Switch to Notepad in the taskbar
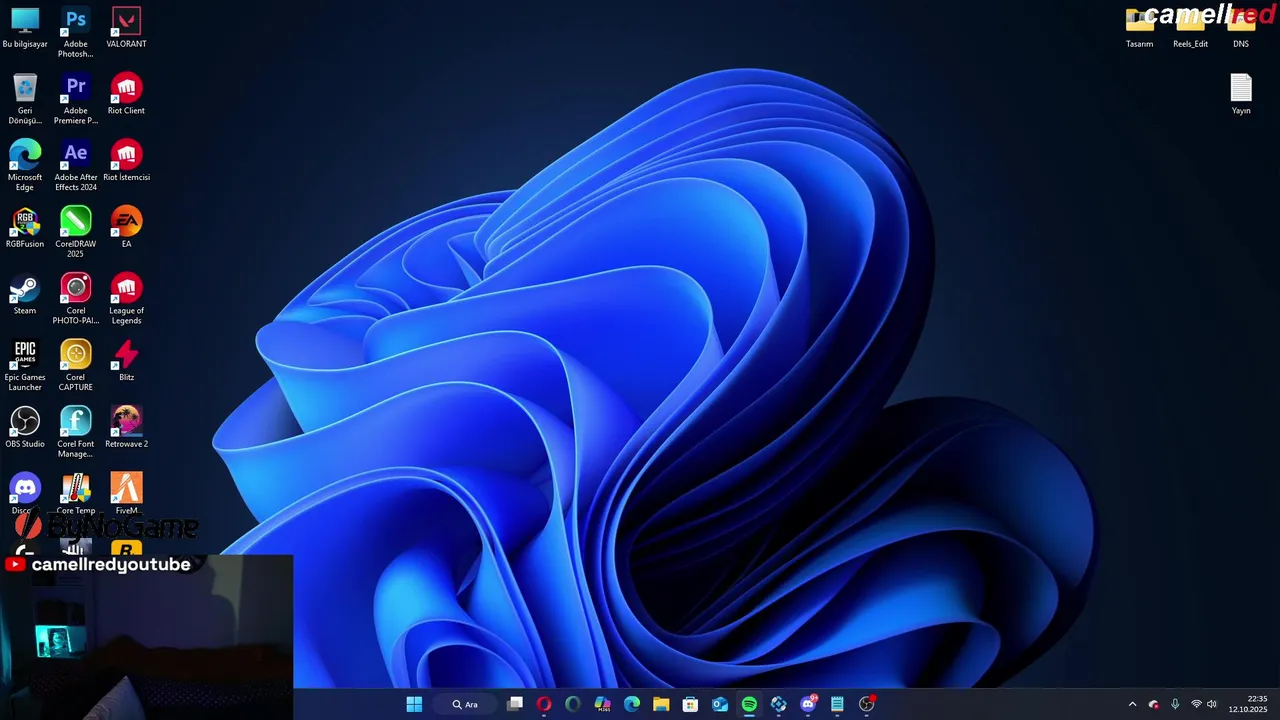This screenshot has width=1280, height=720. pyautogui.click(x=837, y=704)
